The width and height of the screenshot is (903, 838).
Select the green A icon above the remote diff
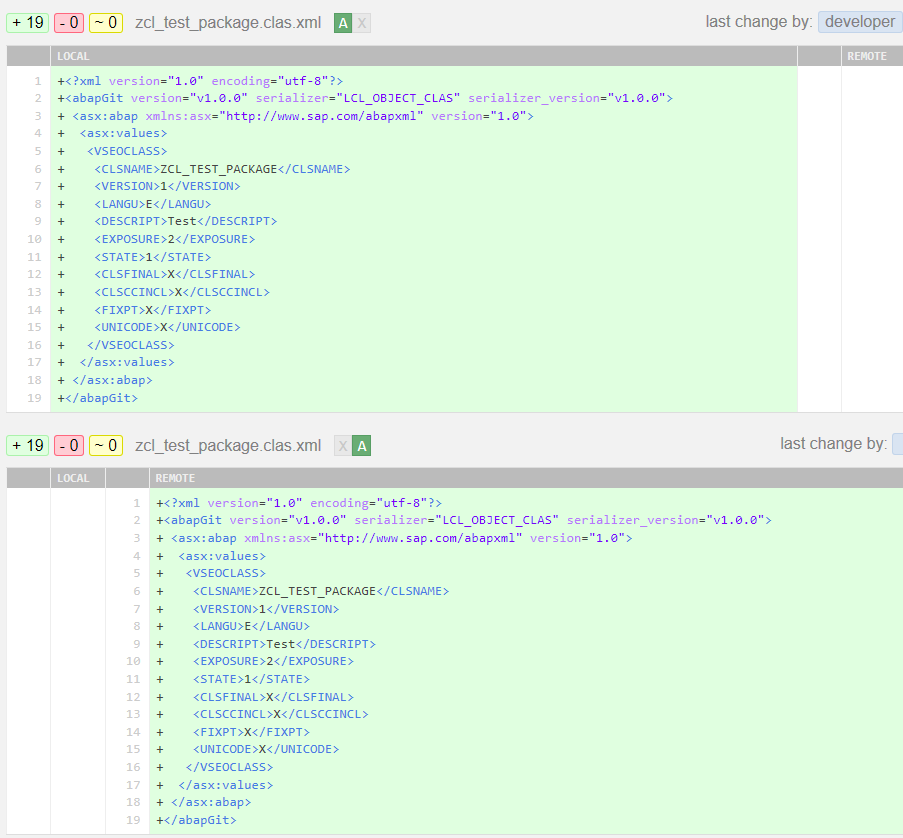point(363,445)
